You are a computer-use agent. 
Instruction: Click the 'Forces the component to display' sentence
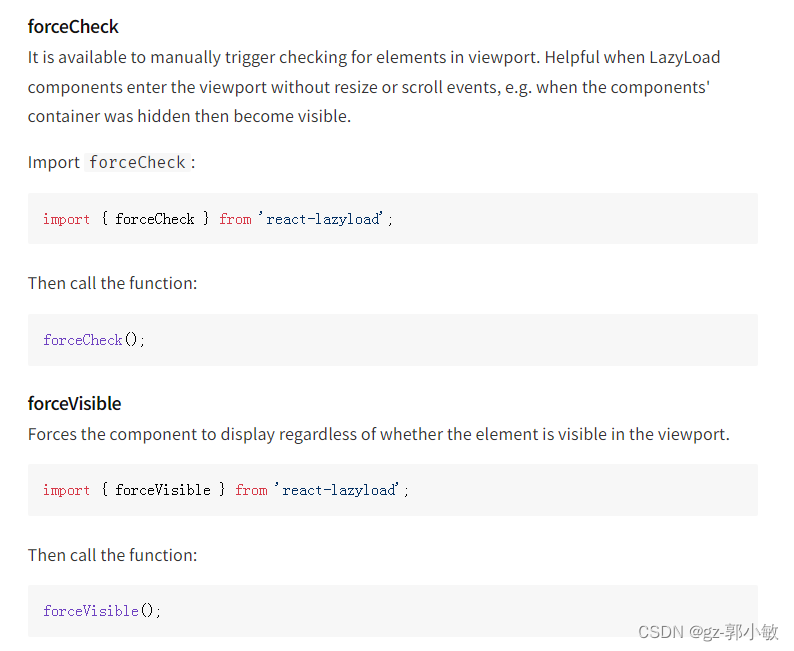[379, 434]
